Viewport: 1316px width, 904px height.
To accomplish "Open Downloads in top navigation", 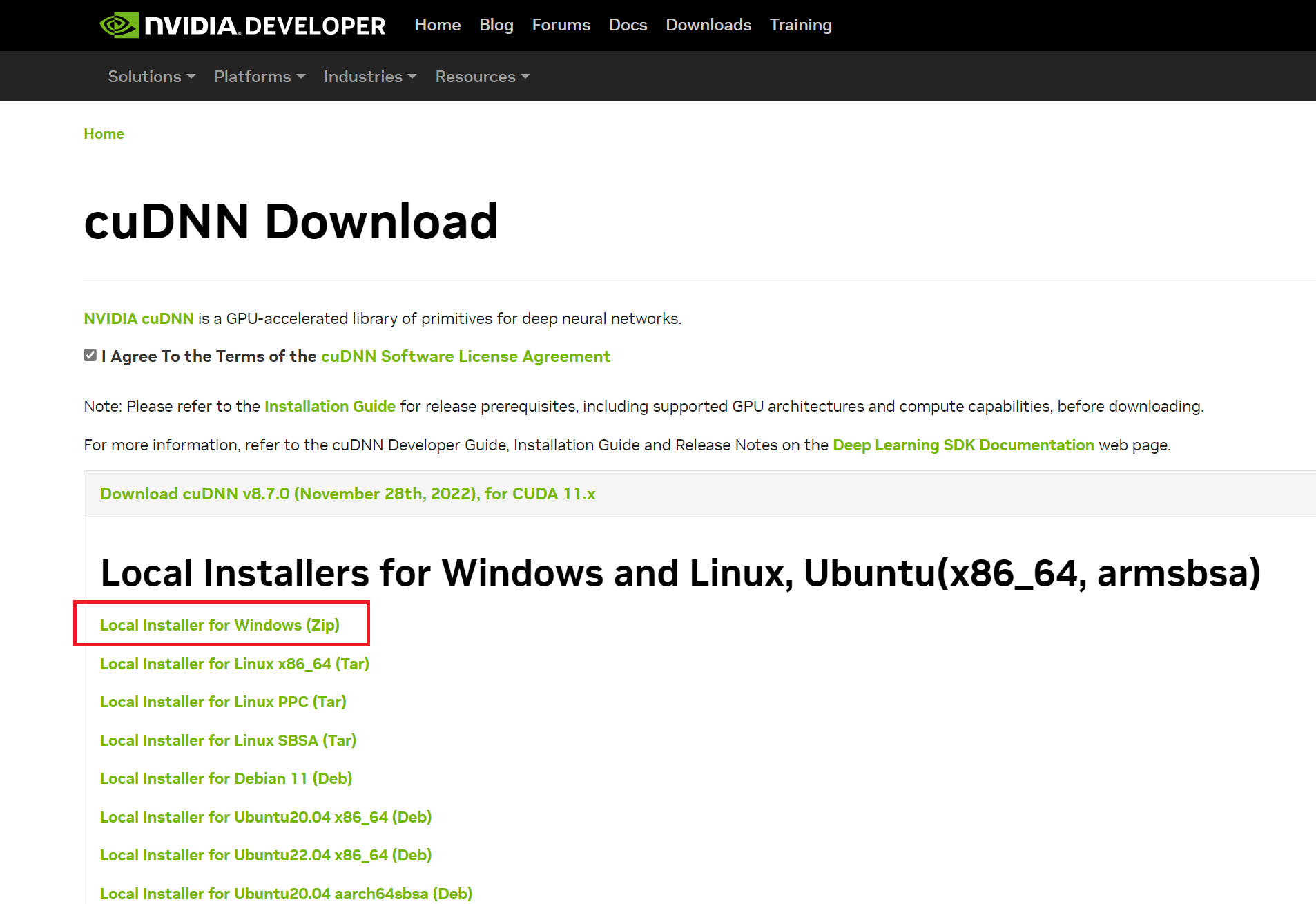I will click(708, 25).
